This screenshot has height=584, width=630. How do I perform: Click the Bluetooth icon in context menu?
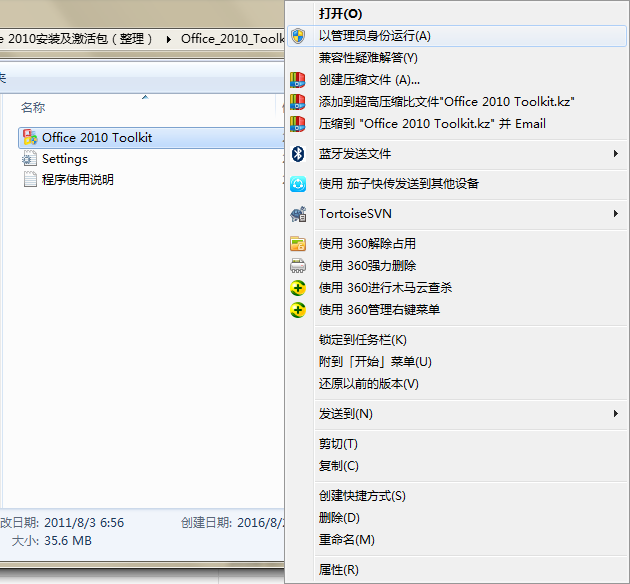(298, 154)
